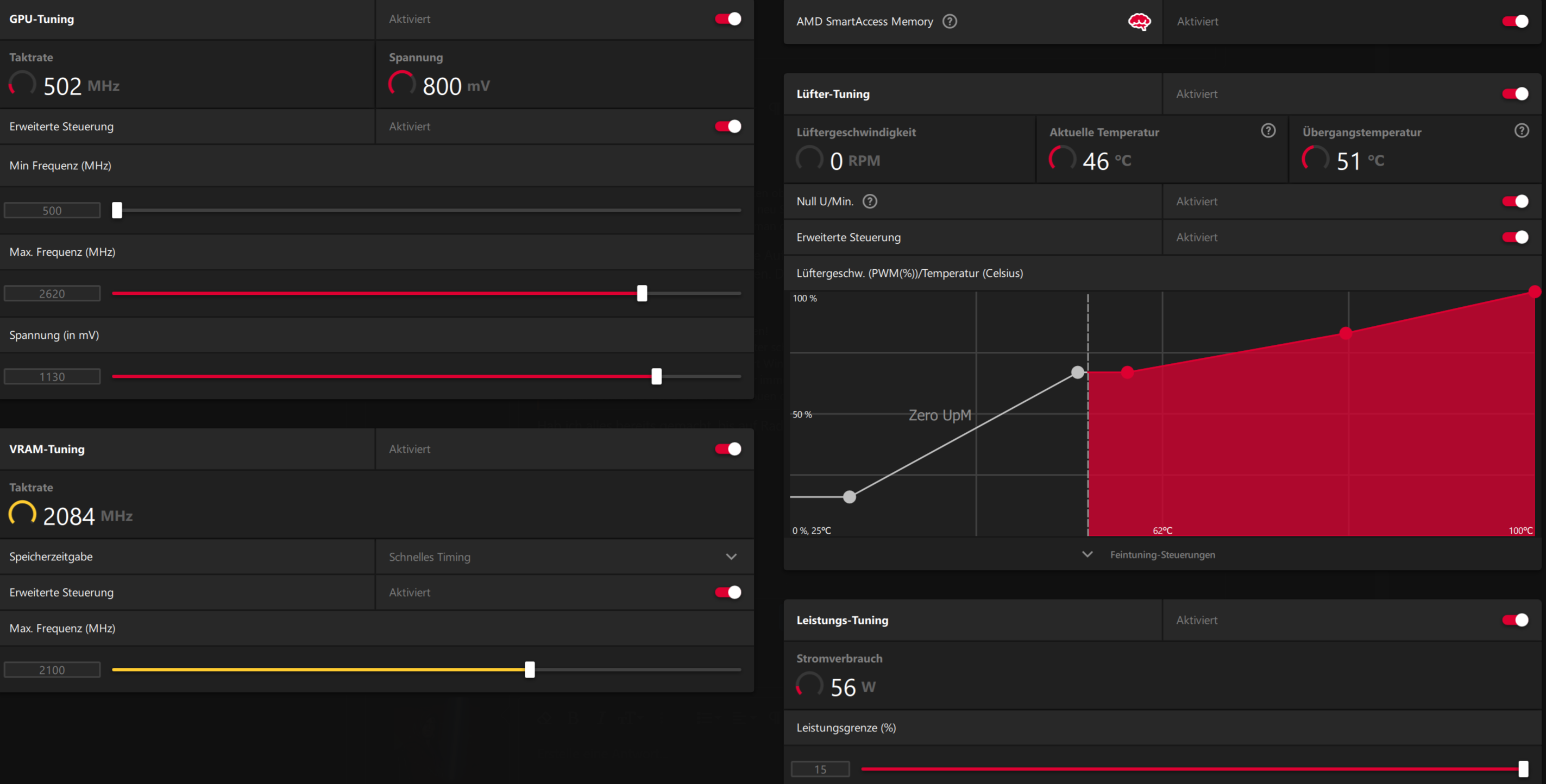Disable the Leistungs-Tuning toggle
This screenshot has width=1546, height=784.
point(1515,620)
